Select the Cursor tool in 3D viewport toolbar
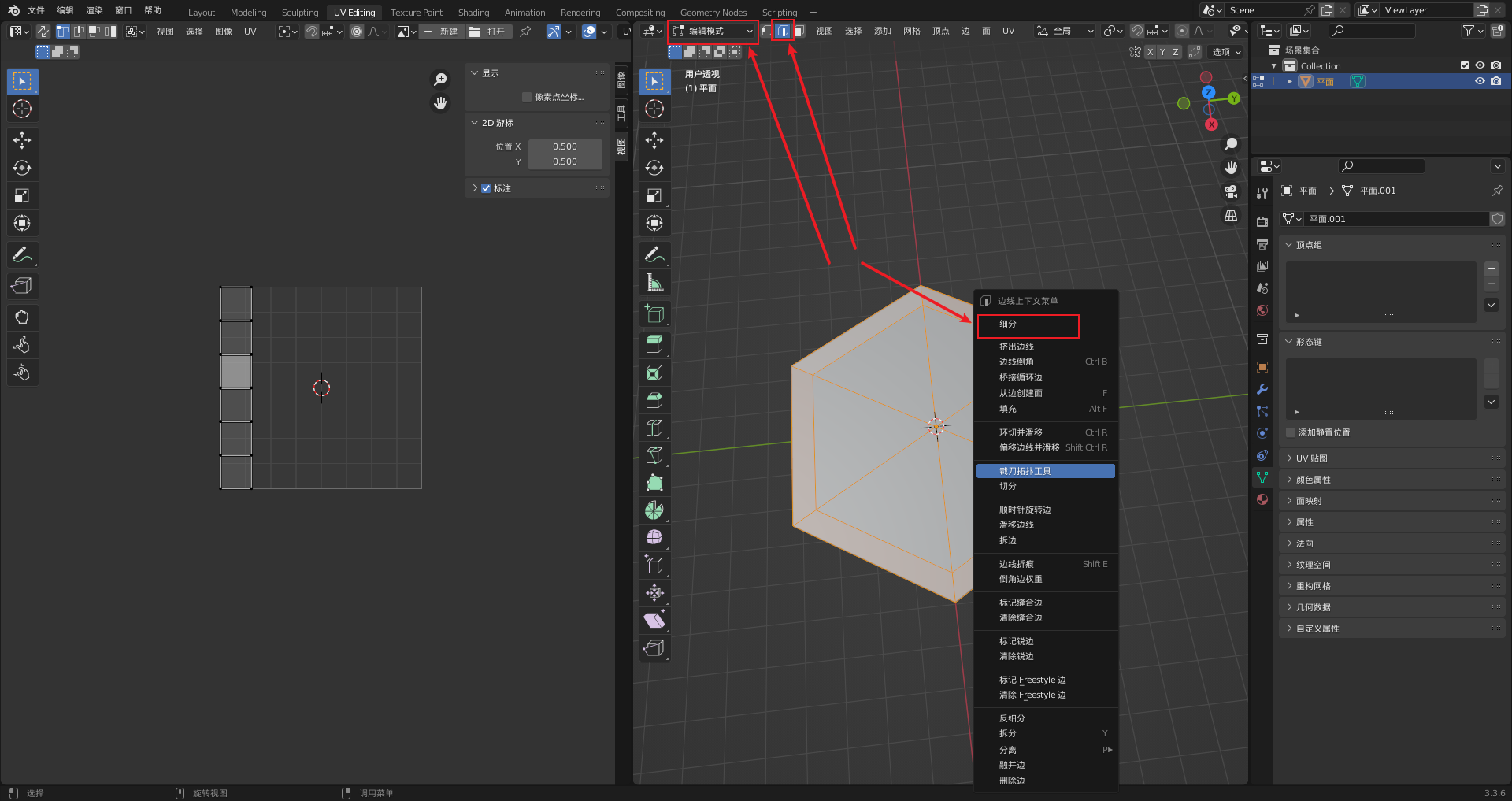This screenshot has width=1512, height=801. pos(654,109)
